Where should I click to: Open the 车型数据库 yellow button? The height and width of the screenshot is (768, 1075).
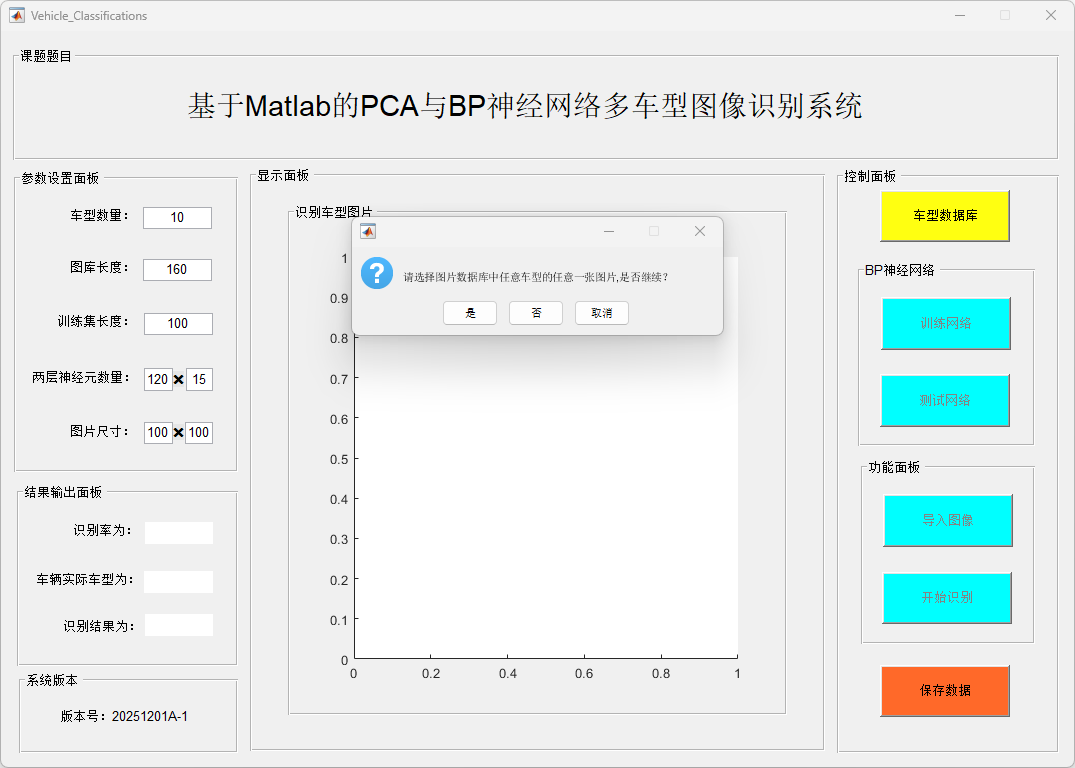pyautogui.click(x=945, y=215)
